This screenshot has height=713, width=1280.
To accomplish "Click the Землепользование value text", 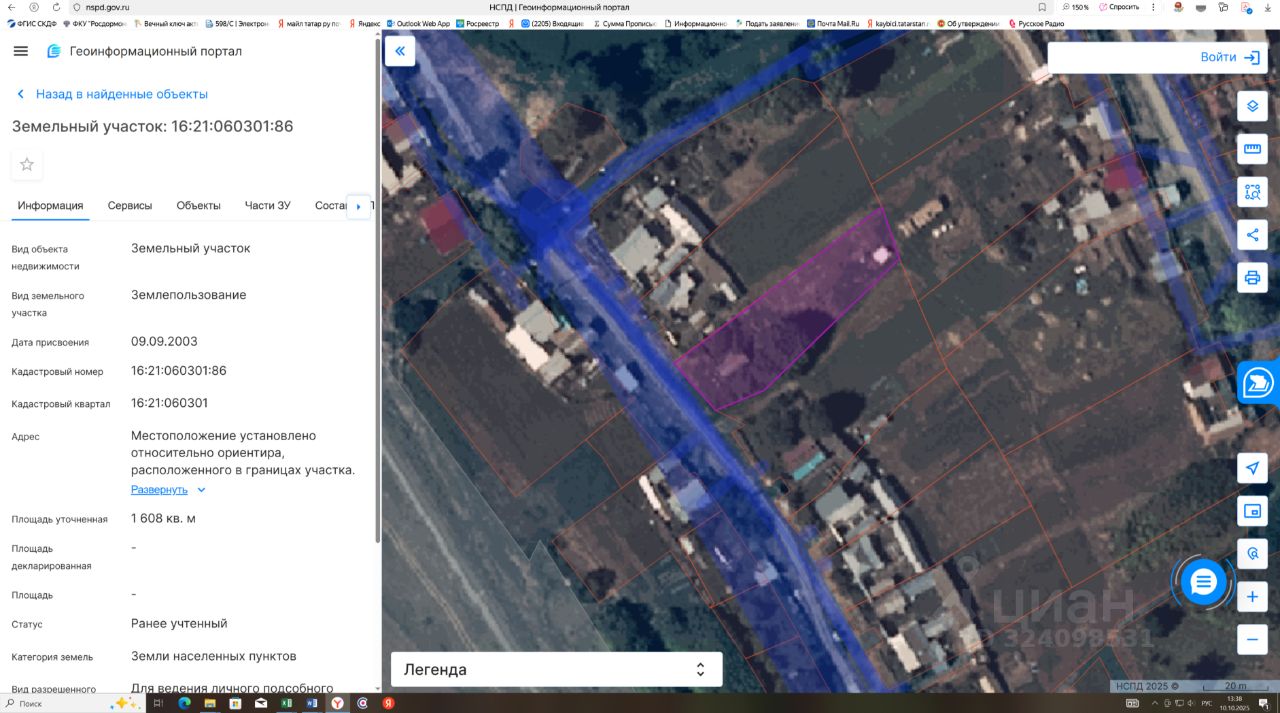I will (188, 295).
